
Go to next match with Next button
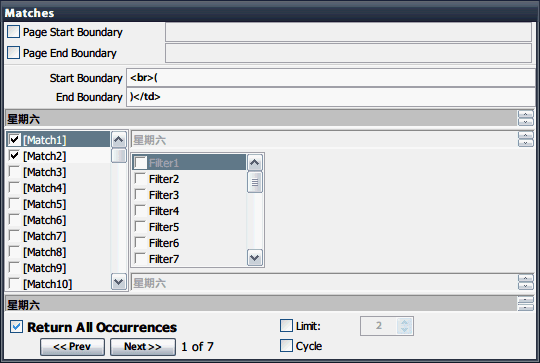[143, 346]
